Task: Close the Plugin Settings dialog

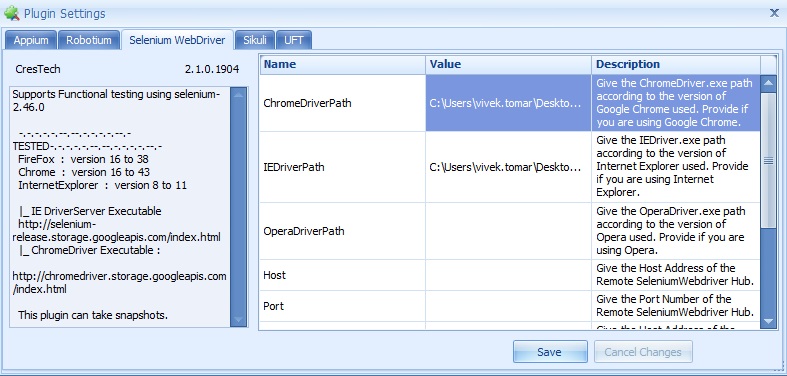Action: [x=775, y=13]
